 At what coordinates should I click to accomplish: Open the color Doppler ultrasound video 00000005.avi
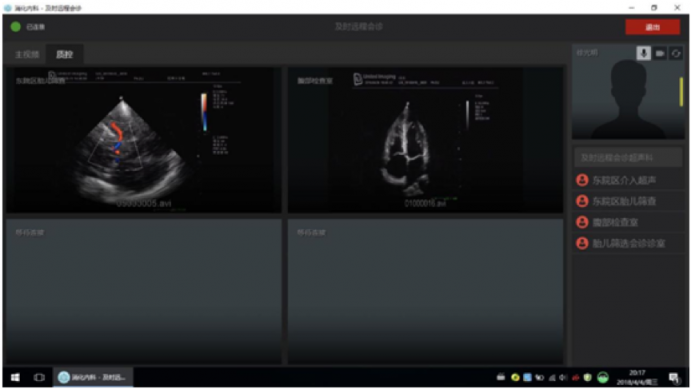[144, 140]
